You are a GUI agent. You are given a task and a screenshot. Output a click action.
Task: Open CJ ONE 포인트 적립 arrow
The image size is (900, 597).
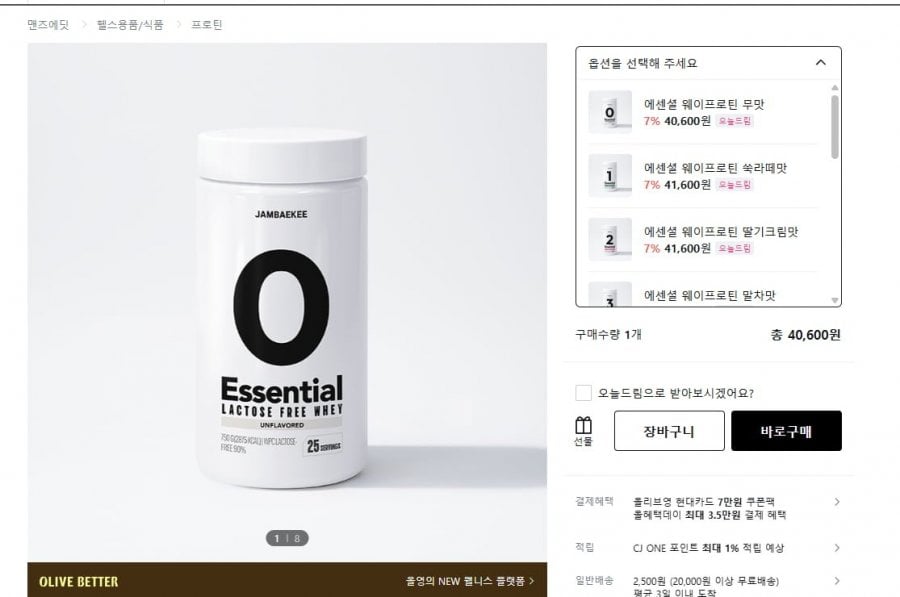(x=837, y=548)
